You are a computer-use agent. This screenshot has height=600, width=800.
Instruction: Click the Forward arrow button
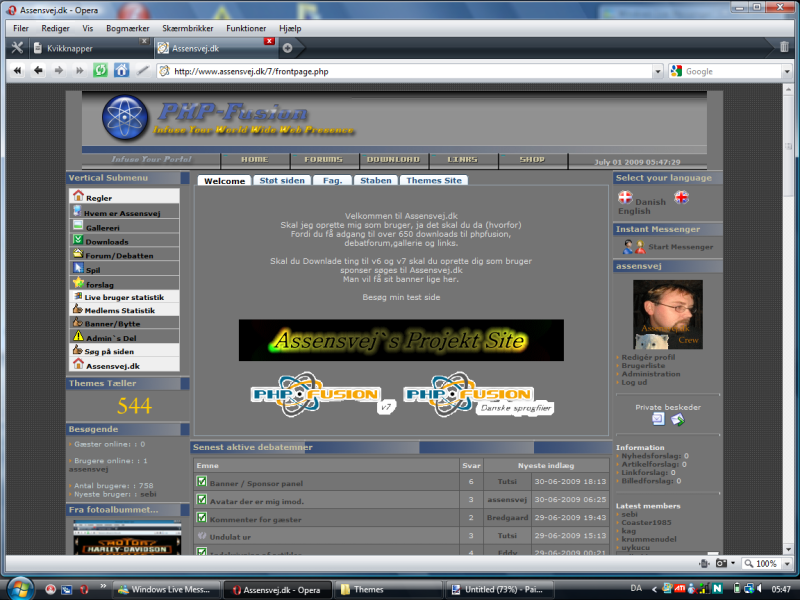pyautogui.click(x=59, y=70)
